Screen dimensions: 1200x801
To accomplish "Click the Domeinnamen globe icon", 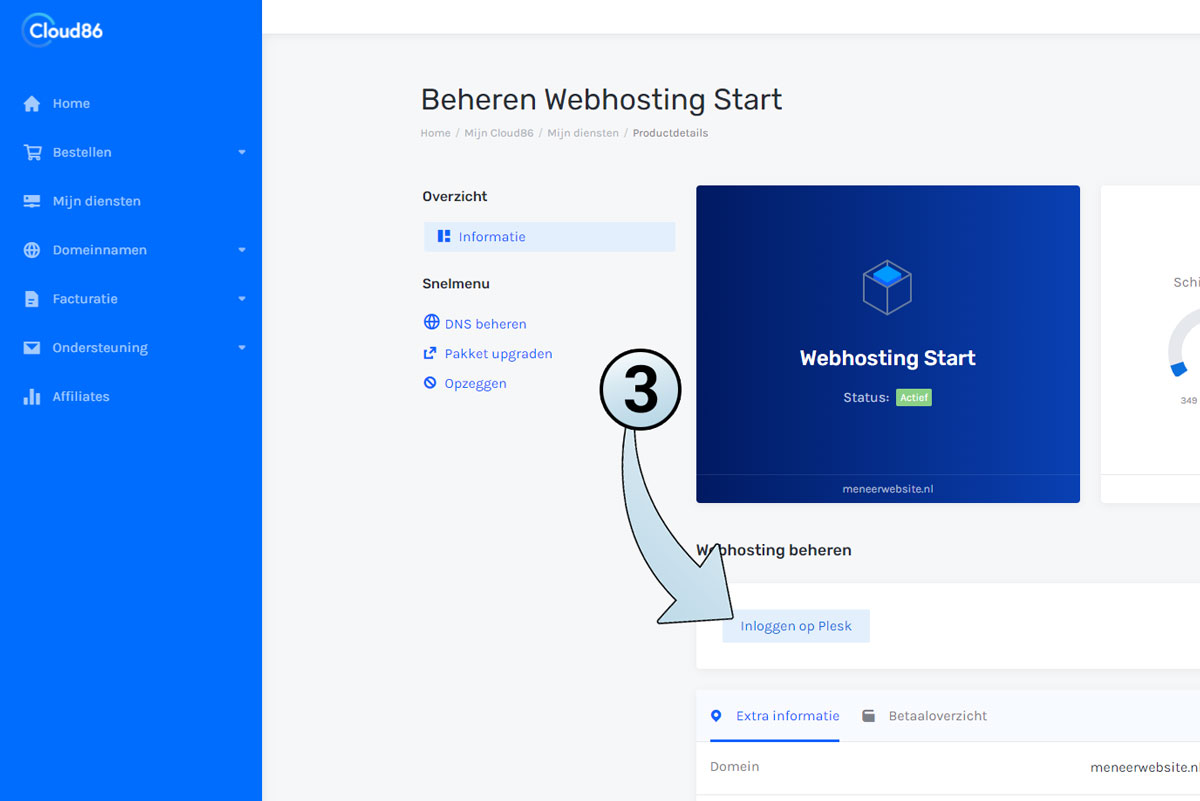I will point(32,250).
